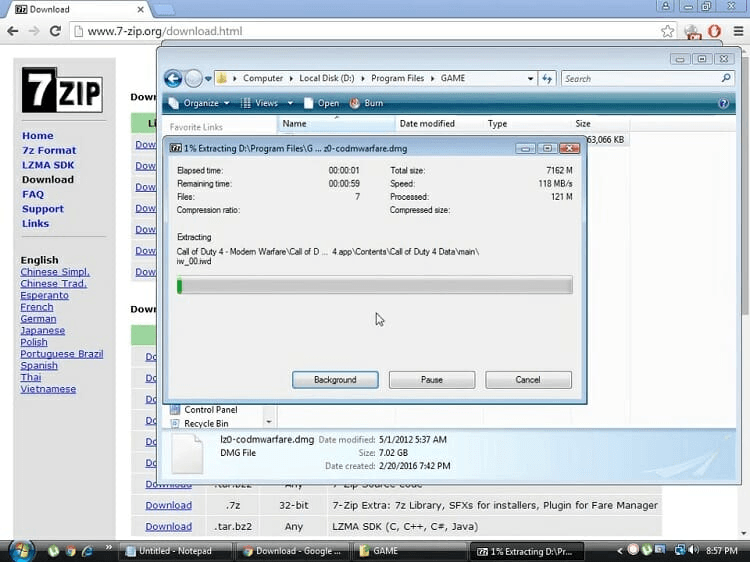Open the Windows Start orb

point(21,550)
